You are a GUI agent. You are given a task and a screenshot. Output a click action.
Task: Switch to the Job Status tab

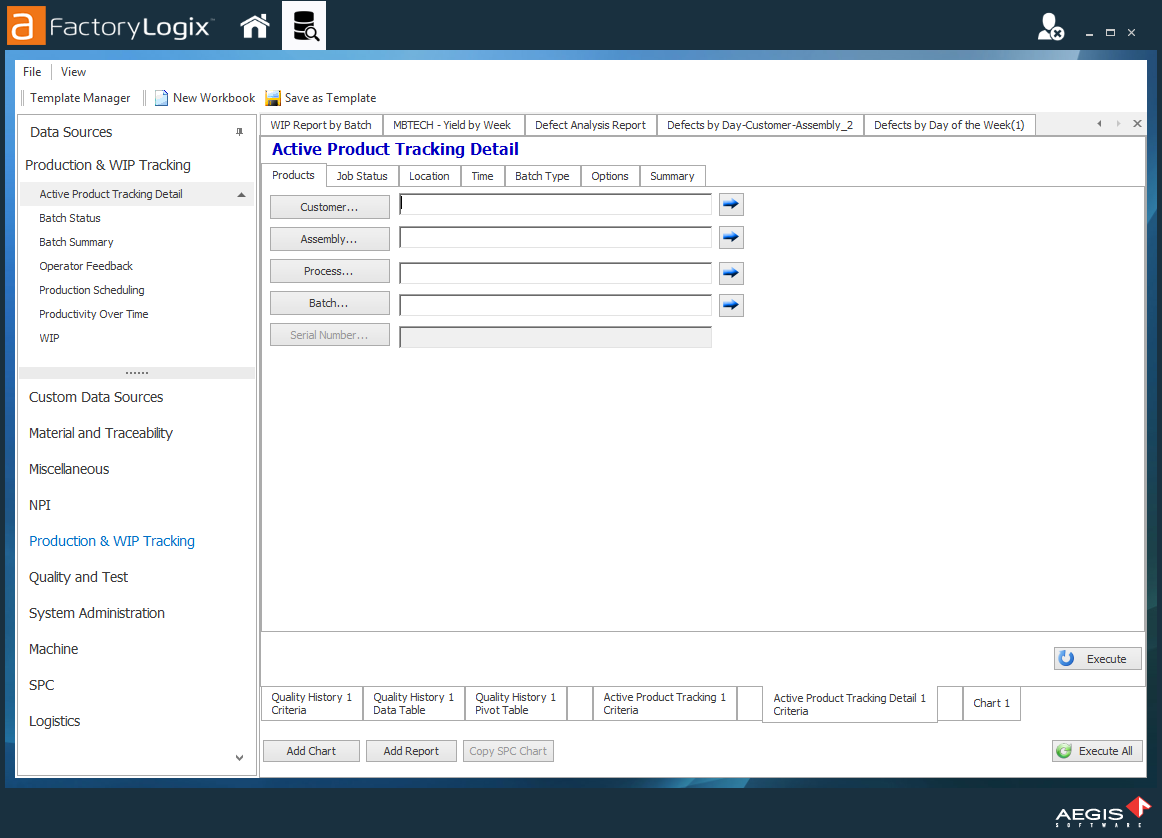pos(361,176)
